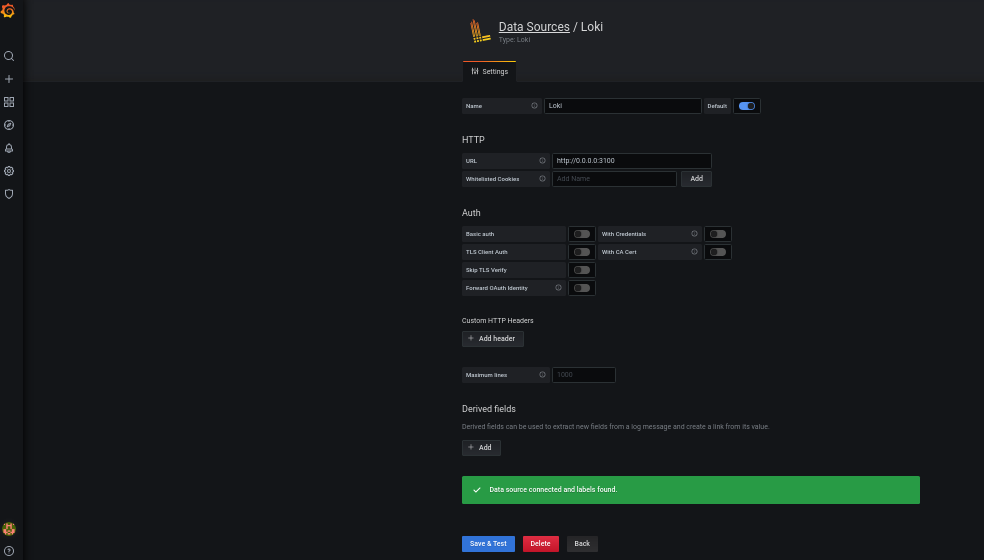The width and height of the screenshot is (984, 560).
Task: Click the plus Create icon in sidebar
Action: point(9,79)
